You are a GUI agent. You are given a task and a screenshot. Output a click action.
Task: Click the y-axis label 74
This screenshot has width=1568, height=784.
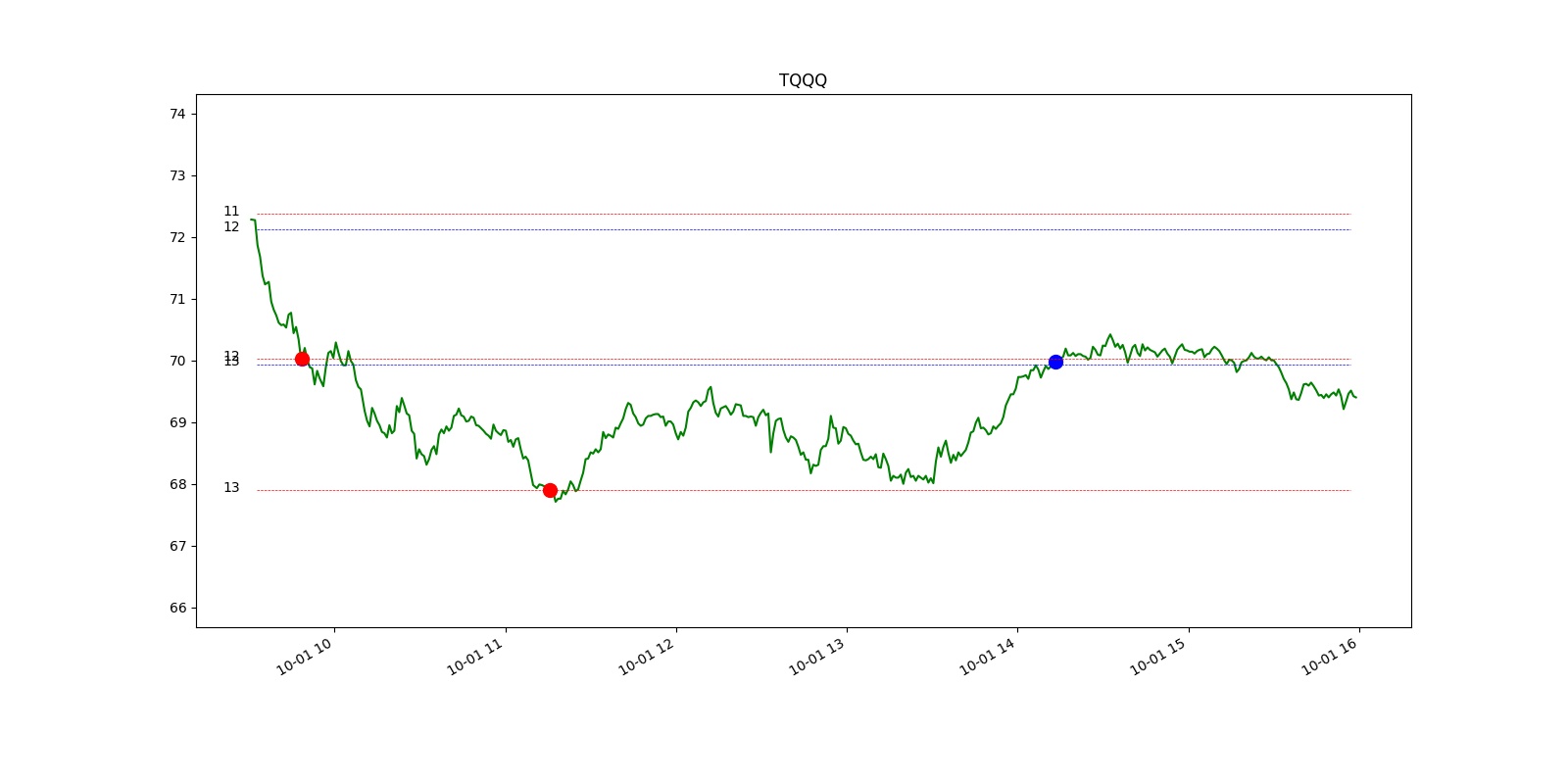tap(177, 114)
